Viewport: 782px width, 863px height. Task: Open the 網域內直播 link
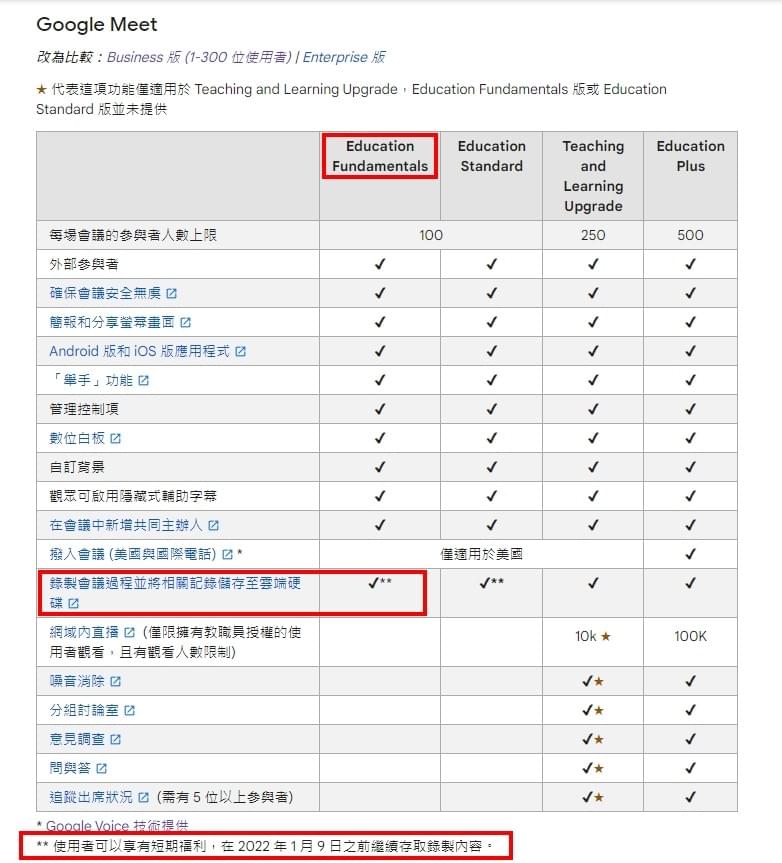(x=84, y=632)
